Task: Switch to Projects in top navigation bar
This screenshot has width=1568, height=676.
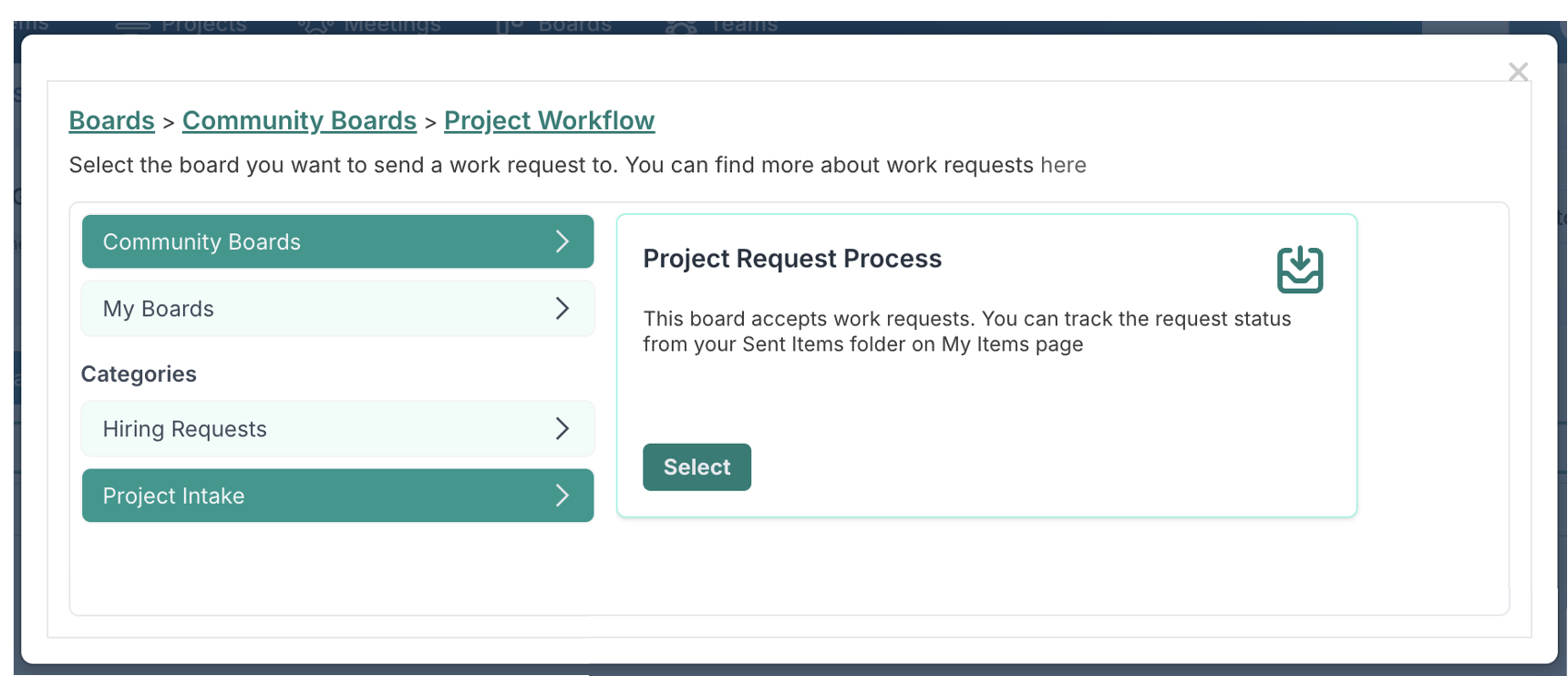Action: 202,26
